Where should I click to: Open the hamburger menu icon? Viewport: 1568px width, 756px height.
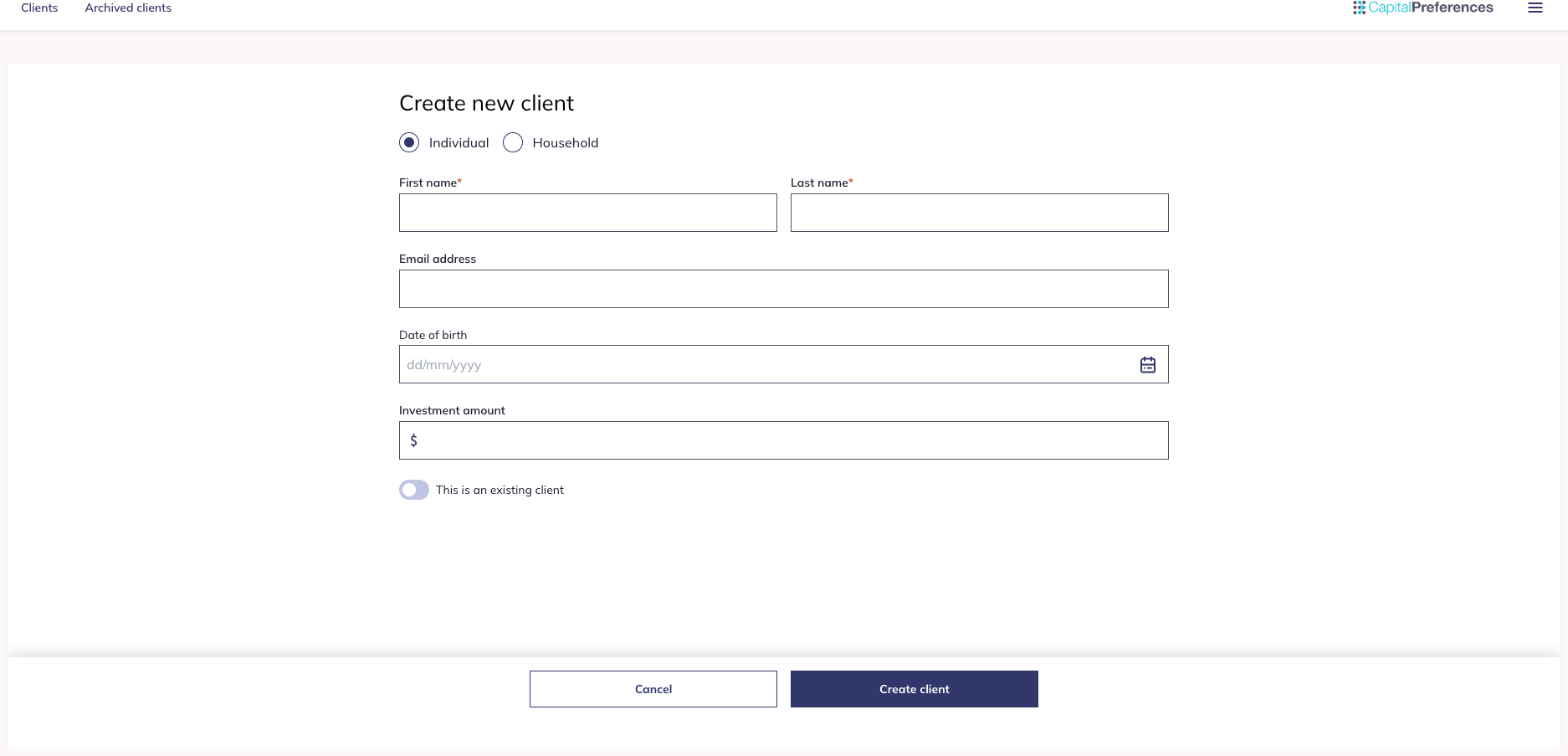[x=1535, y=8]
